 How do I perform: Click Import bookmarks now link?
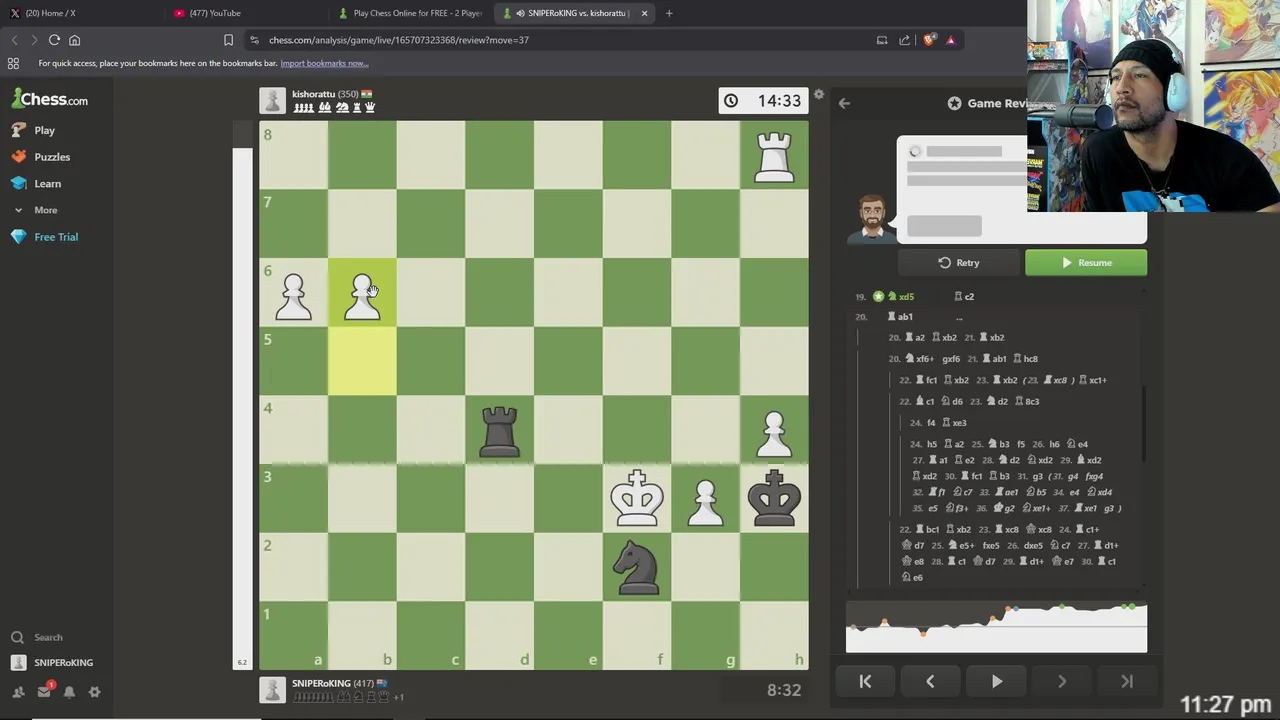[324, 63]
